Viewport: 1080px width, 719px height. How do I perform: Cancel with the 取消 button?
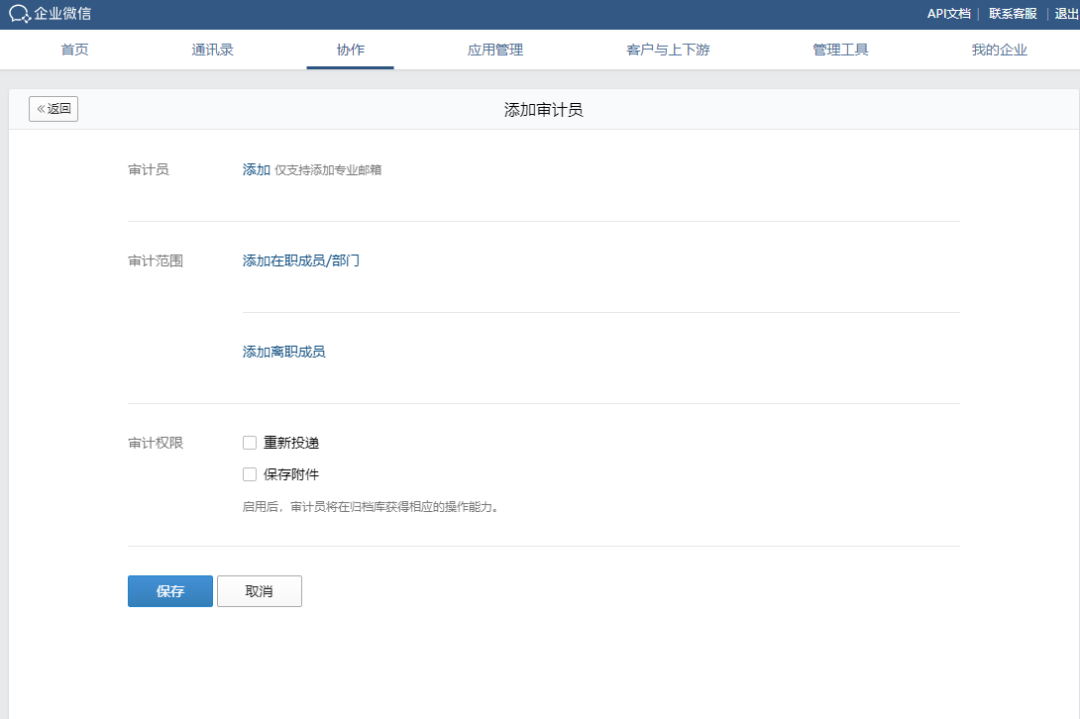pos(259,591)
